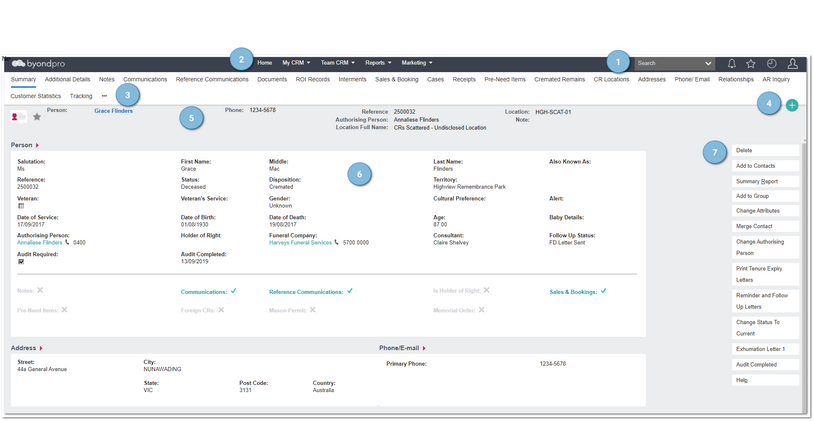Image resolution: width=814 pixels, height=421 pixels.
Task: Open the My CRM dropdown menu
Action: 296,63
